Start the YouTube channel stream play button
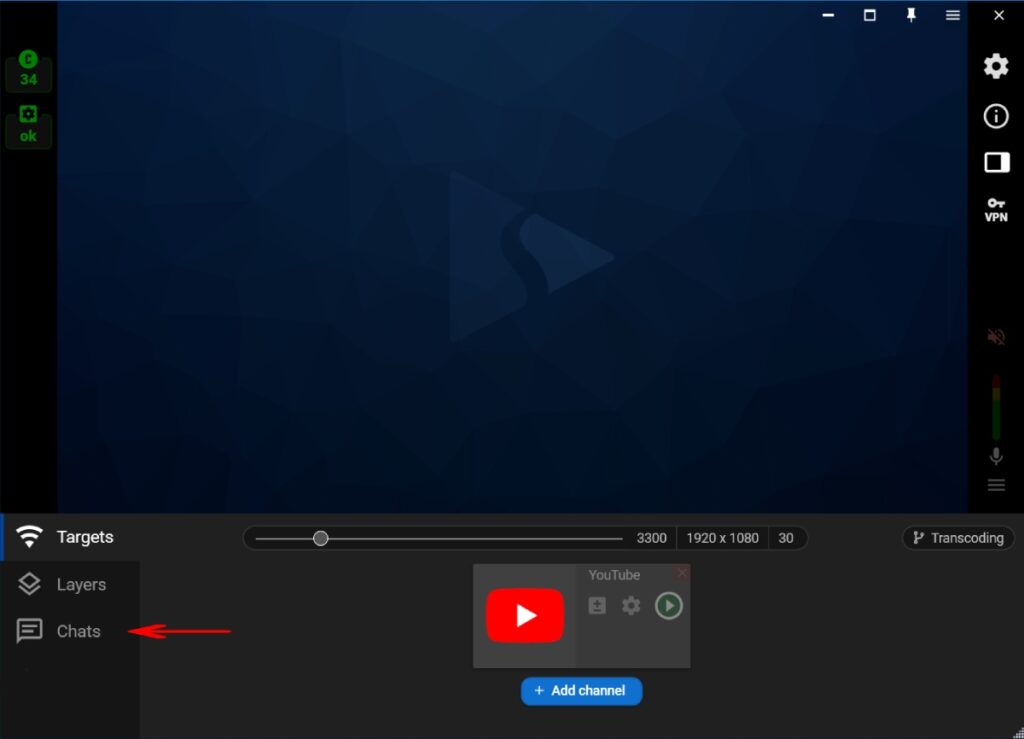 pos(668,606)
